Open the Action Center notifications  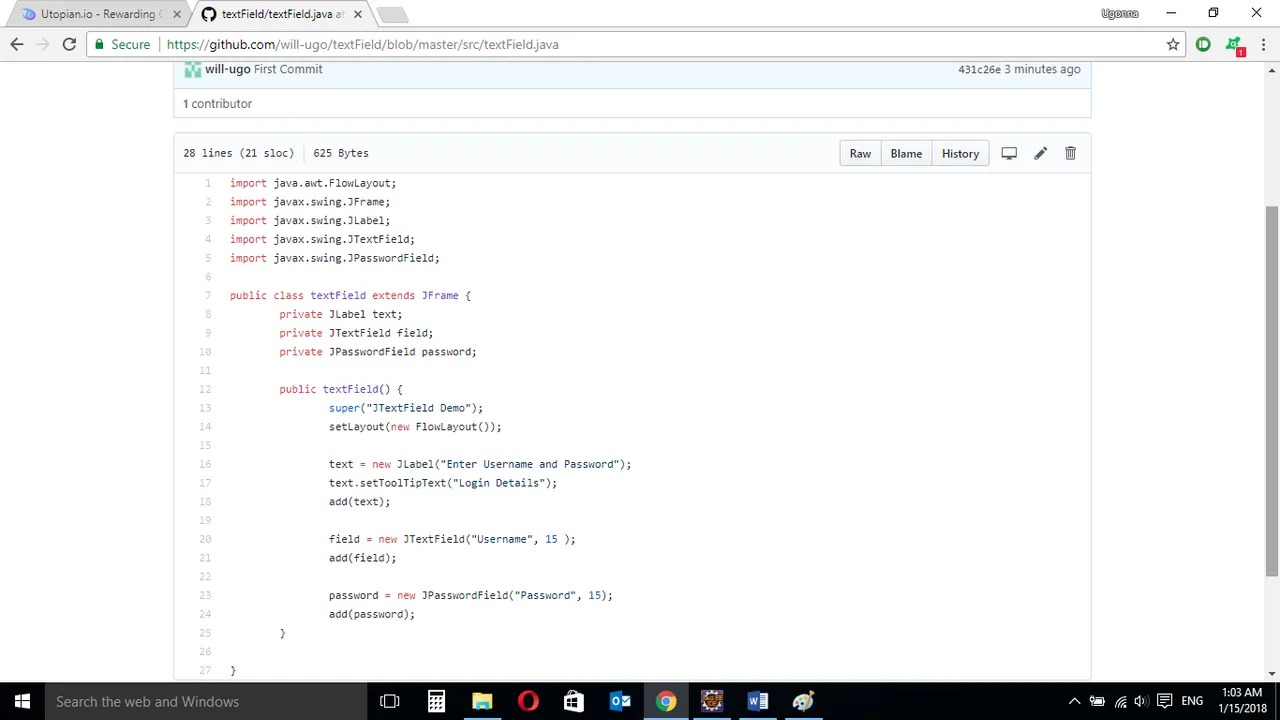(x=1164, y=701)
